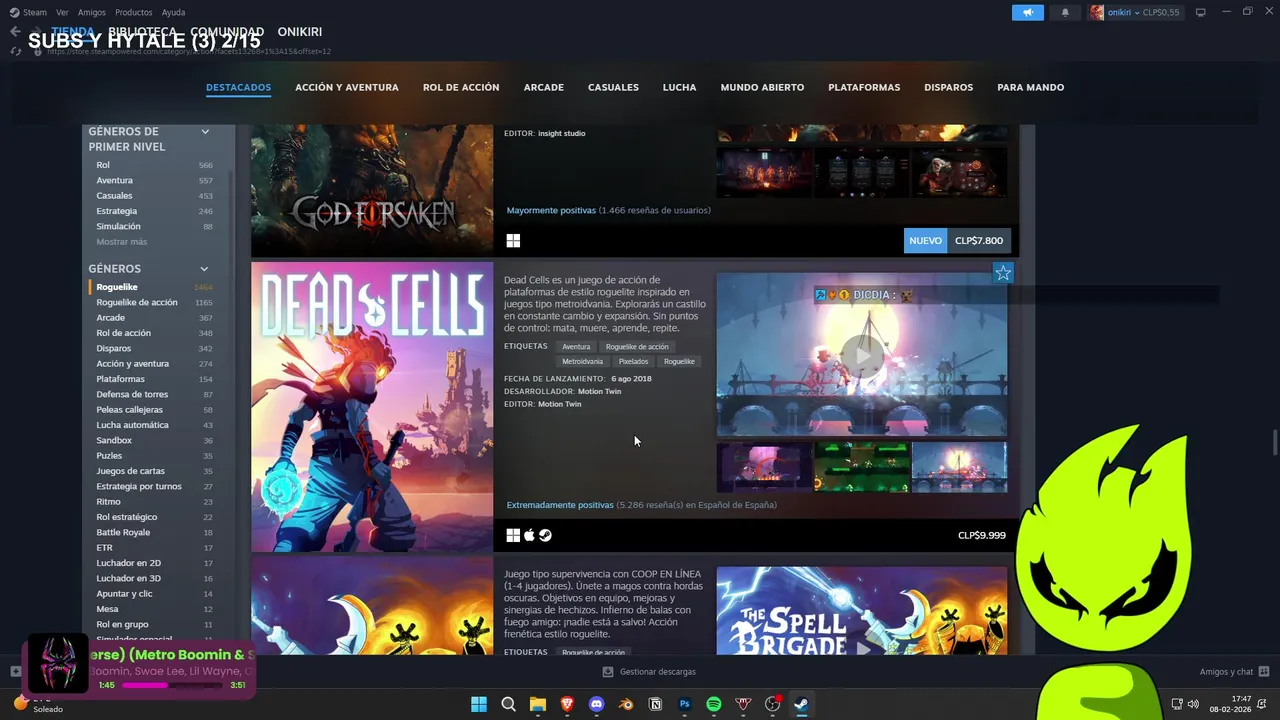Image resolution: width=1280 pixels, height=720 pixels.
Task: Collapse the Géneros filter section
Action: tap(204, 269)
